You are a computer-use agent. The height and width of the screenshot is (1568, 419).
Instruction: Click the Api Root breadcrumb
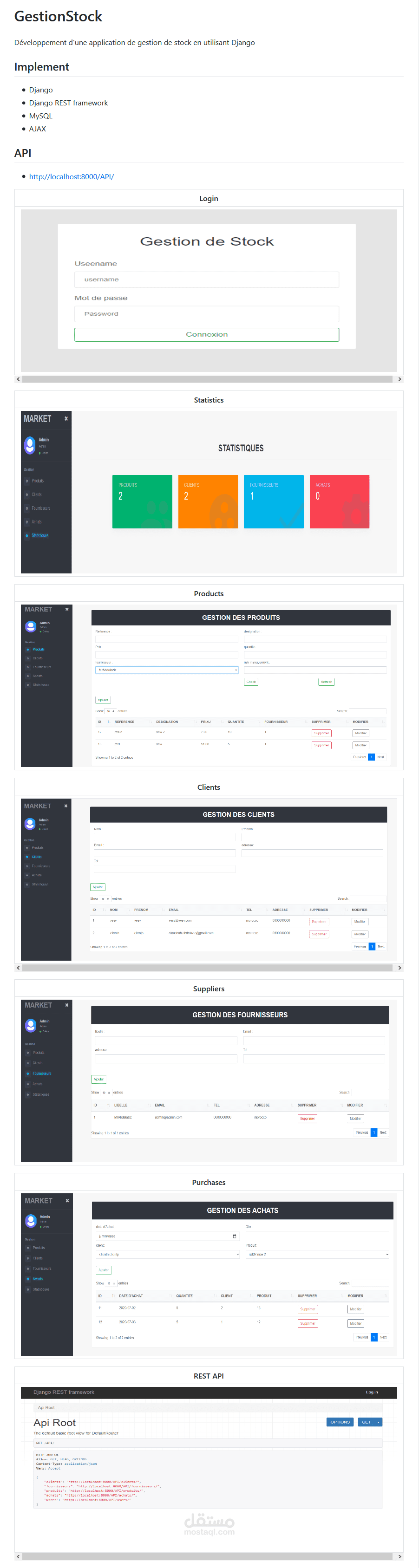click(46, 1407)
